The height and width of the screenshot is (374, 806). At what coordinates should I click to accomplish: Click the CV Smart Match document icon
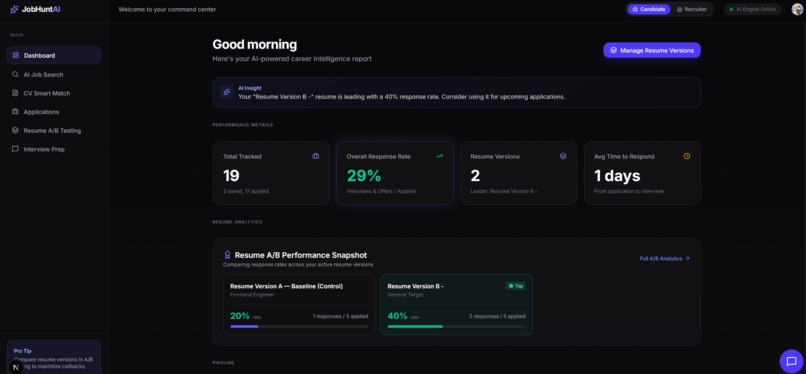pyautogui.click(x=15, y=93)
